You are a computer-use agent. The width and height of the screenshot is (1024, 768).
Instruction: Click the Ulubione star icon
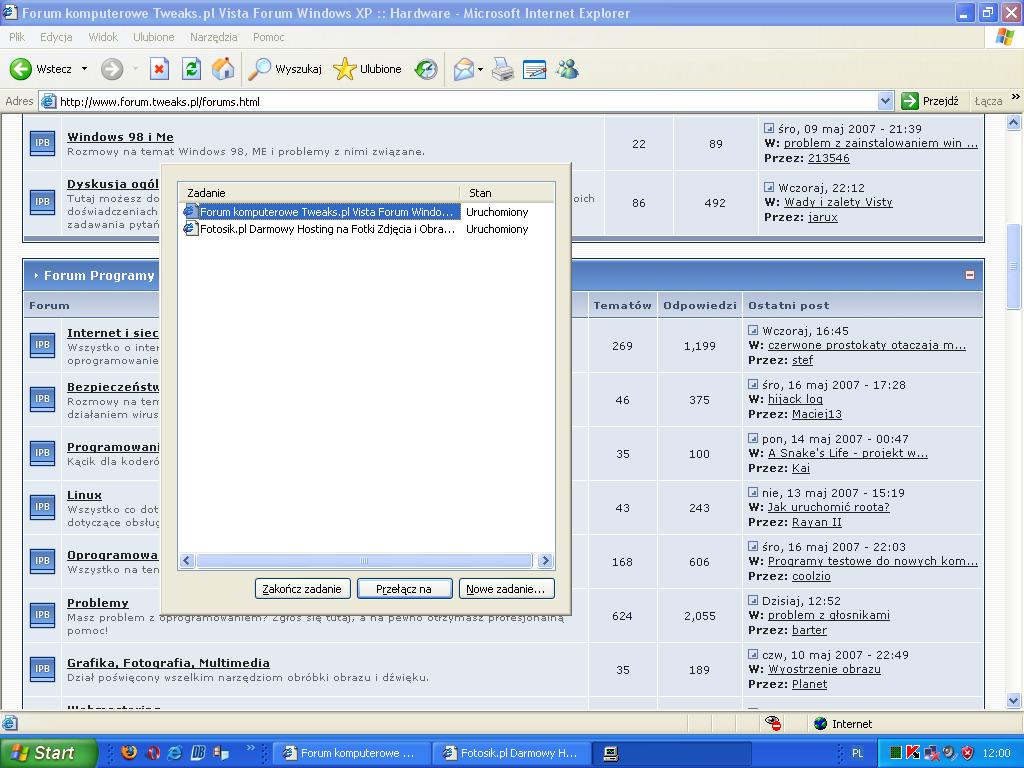coord(345,69)
